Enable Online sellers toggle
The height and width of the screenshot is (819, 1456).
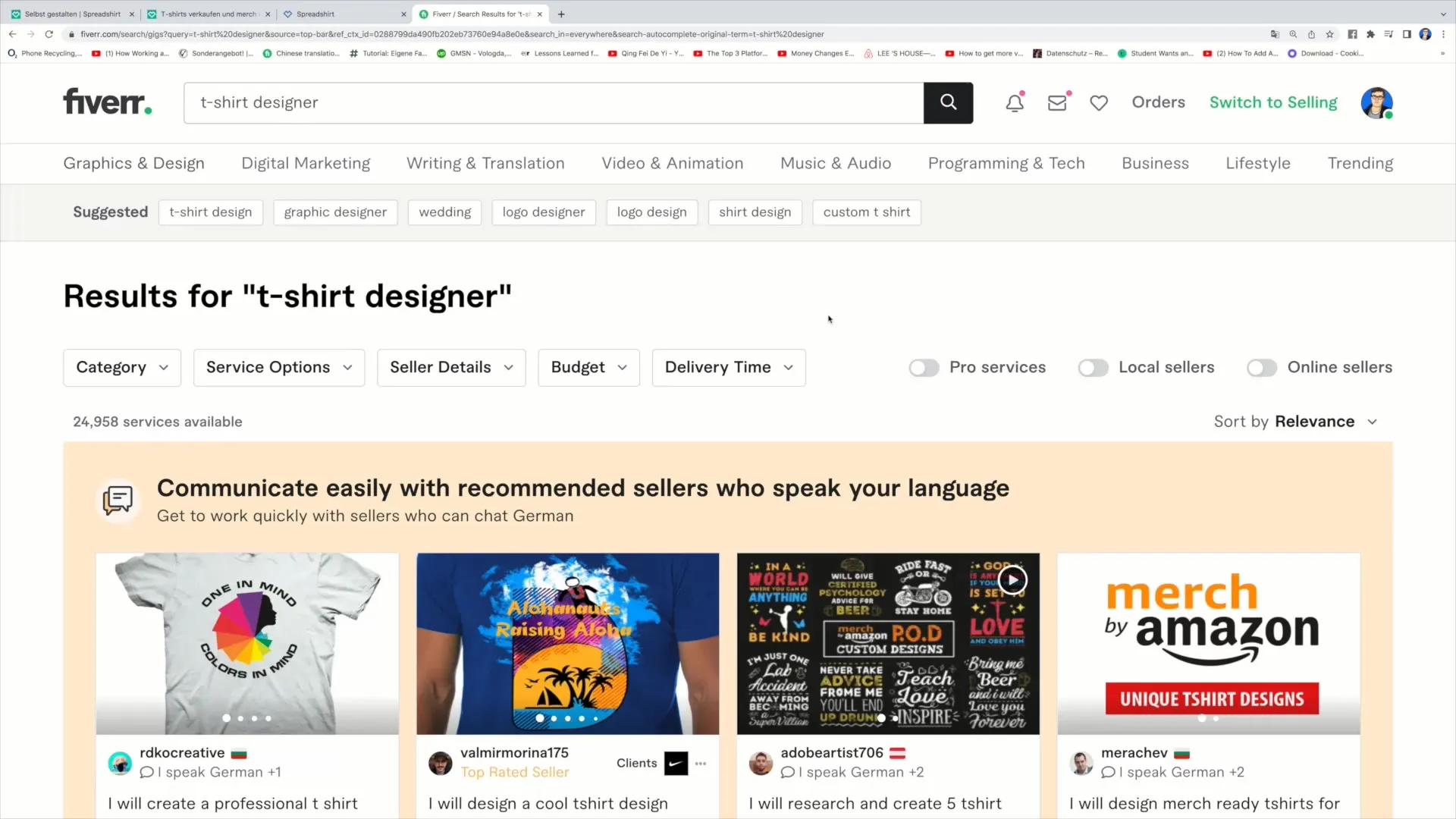click(1262, 368)
